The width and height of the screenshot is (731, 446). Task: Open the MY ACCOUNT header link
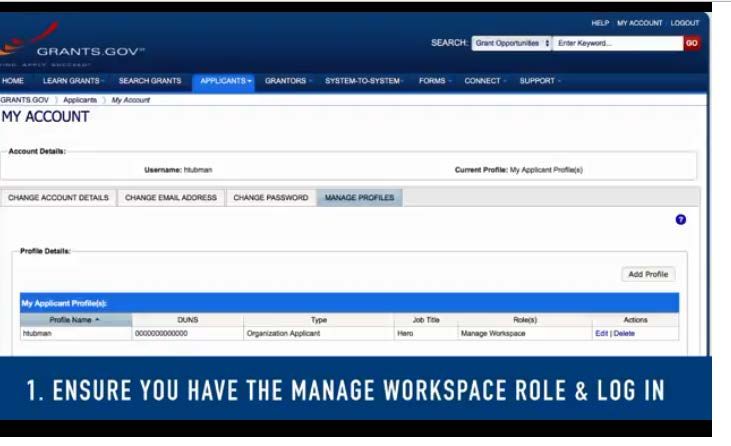(x=640, y=23)
